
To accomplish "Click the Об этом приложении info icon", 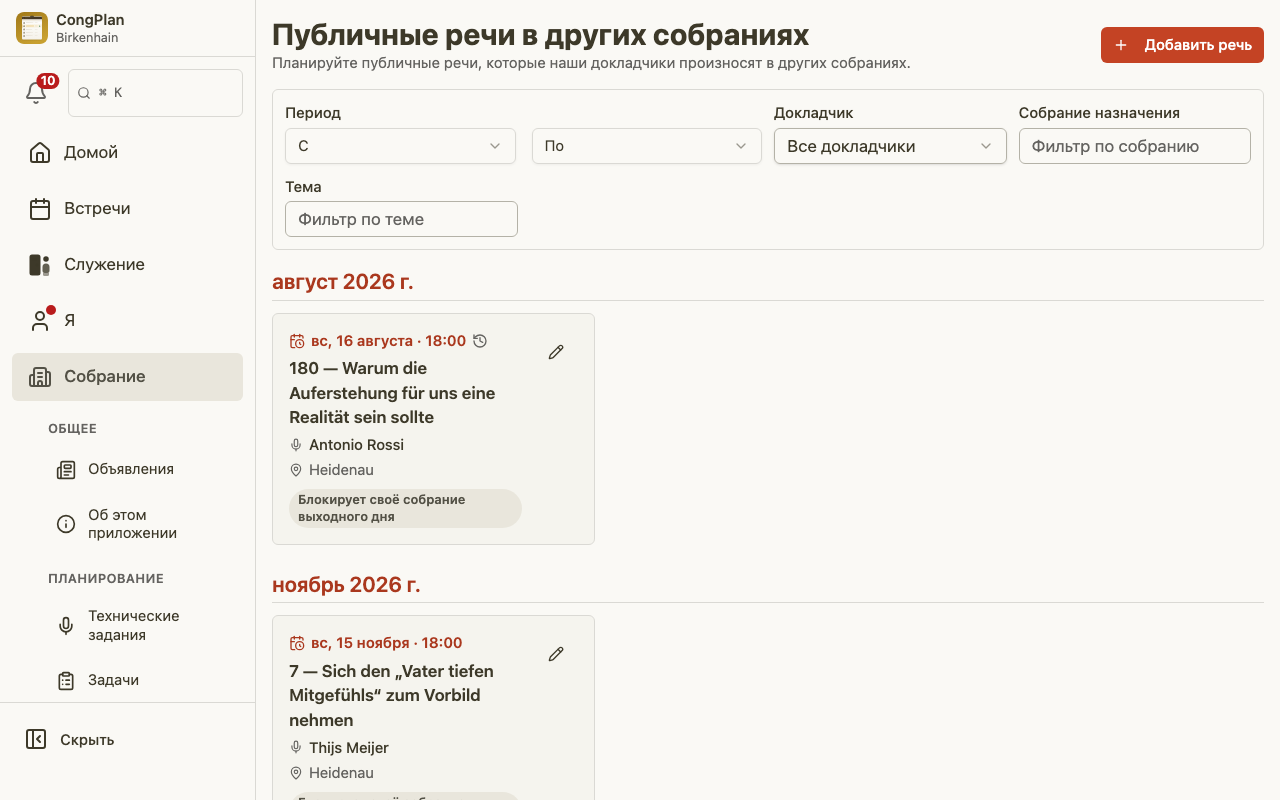I will [x=66, y=524].
